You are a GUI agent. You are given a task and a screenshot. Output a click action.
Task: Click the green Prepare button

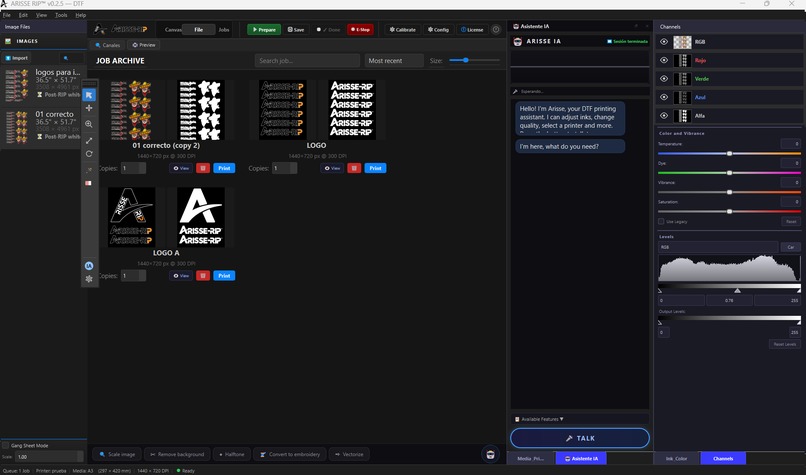coord(264,30)
